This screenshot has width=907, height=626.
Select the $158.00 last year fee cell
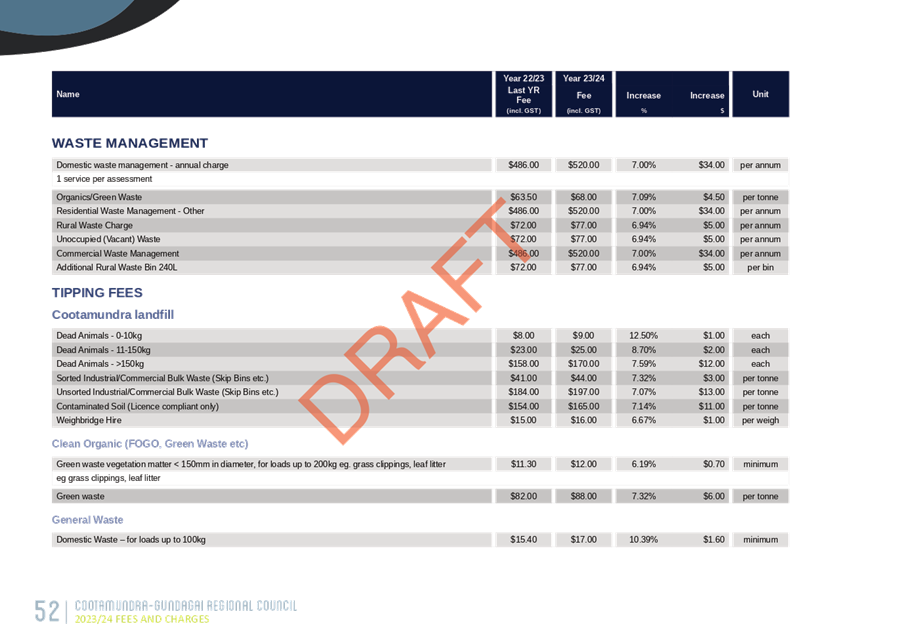[523, 364]
